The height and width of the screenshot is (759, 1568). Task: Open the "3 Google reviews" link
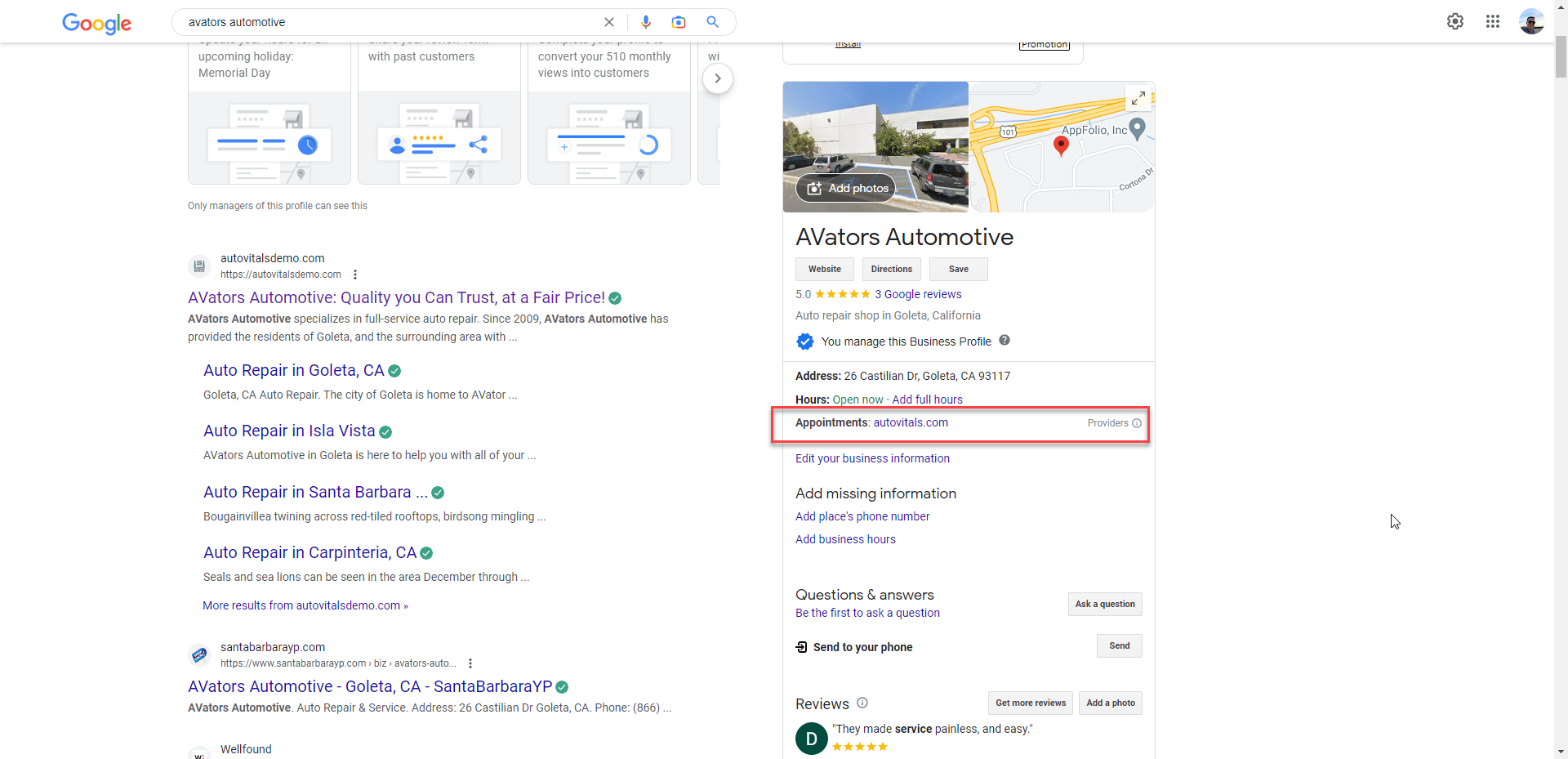click(918, 294)
